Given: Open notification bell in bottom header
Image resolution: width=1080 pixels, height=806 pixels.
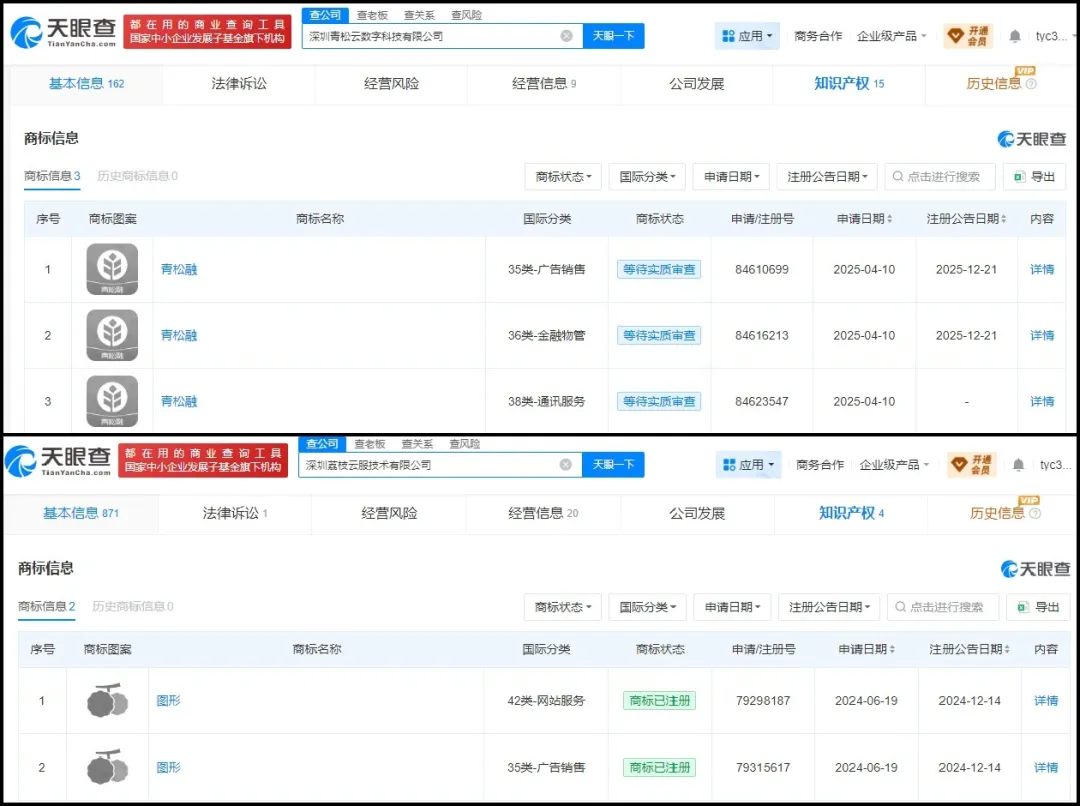Looking at the screenshot, I should (1018, 464).
